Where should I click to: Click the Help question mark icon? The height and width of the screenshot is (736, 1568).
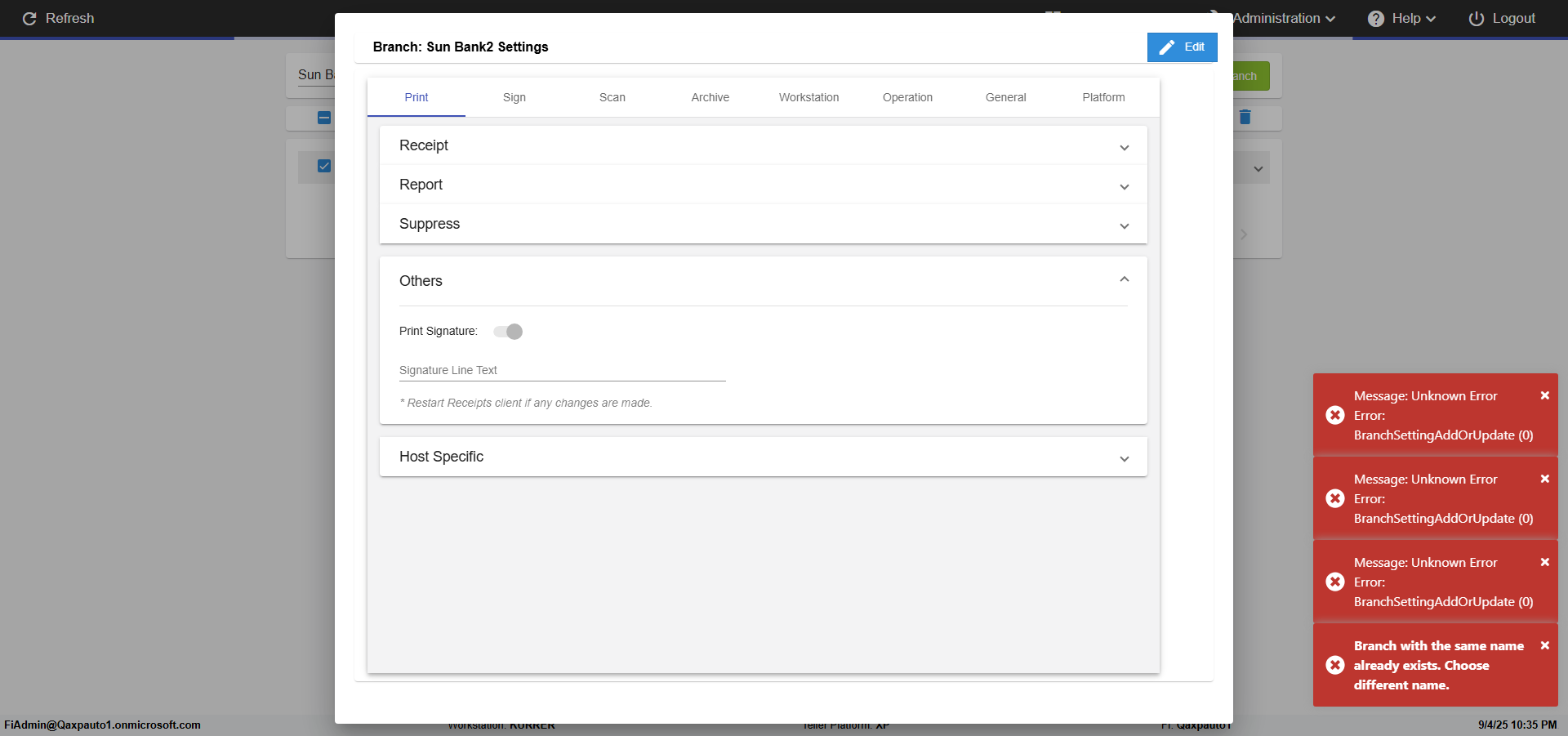click(1376, 19)
